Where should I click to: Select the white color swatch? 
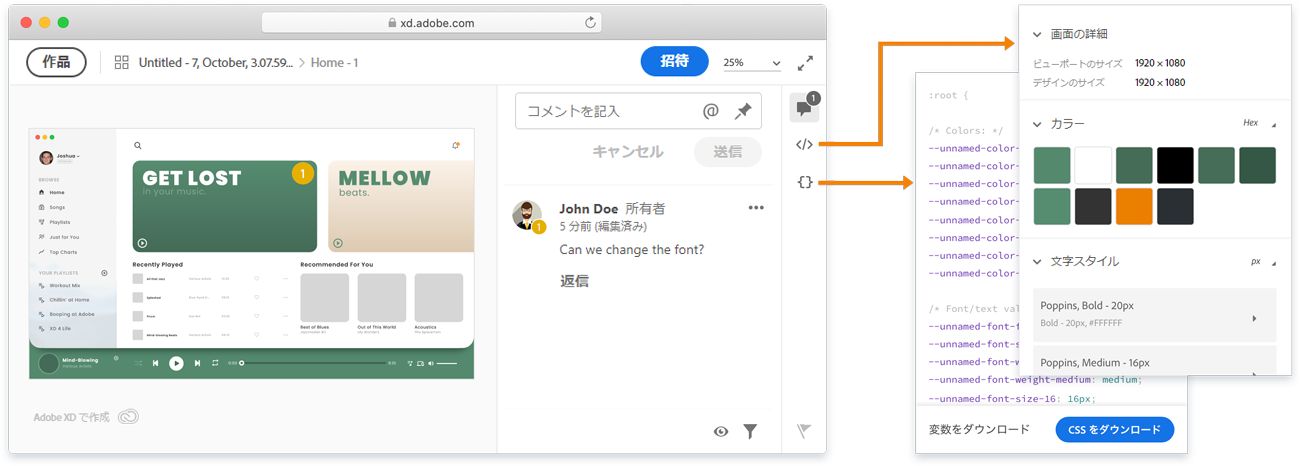click(1093, 165)
